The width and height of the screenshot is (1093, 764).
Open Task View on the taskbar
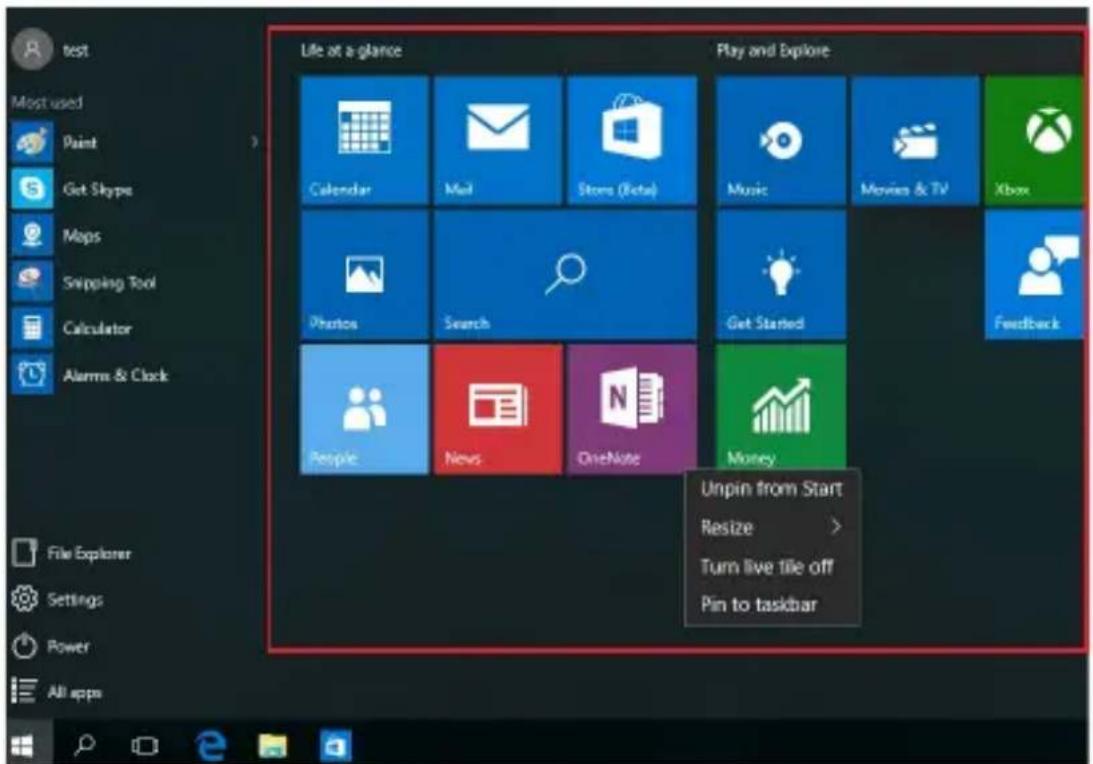pos(144,746)
